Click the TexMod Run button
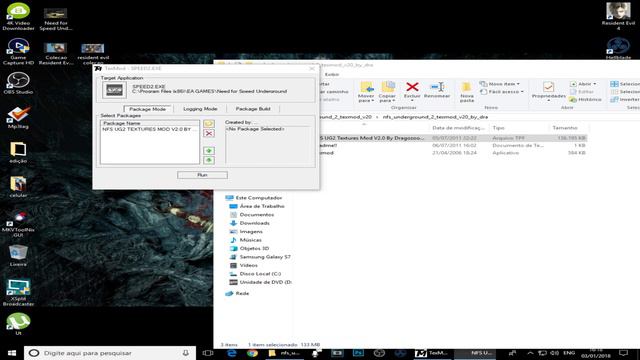Image resolution: width=640 pixels, height=360 pixels. (x=202, y=175)
